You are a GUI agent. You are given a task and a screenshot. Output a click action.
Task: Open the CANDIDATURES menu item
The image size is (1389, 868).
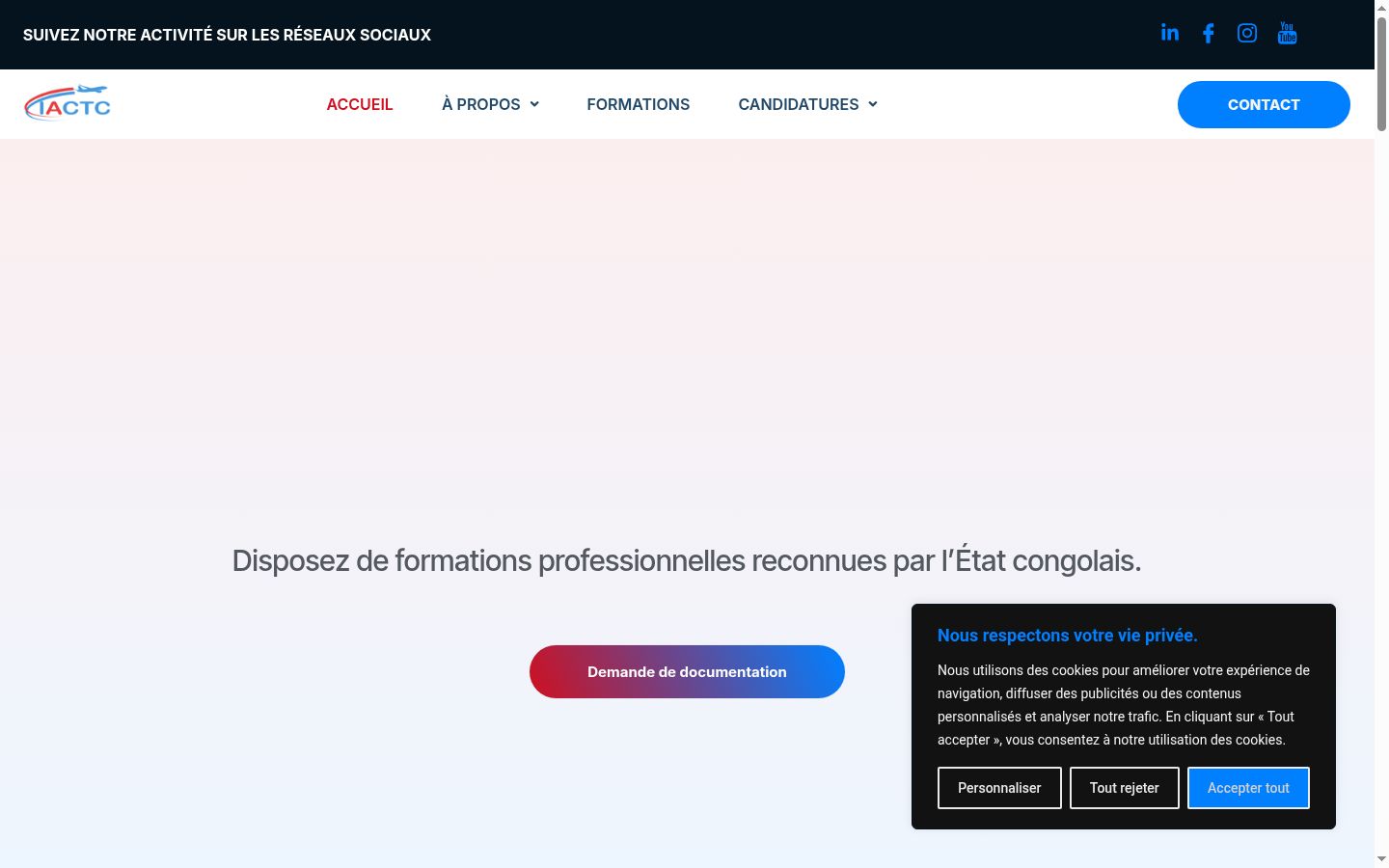tap(799, 104)
